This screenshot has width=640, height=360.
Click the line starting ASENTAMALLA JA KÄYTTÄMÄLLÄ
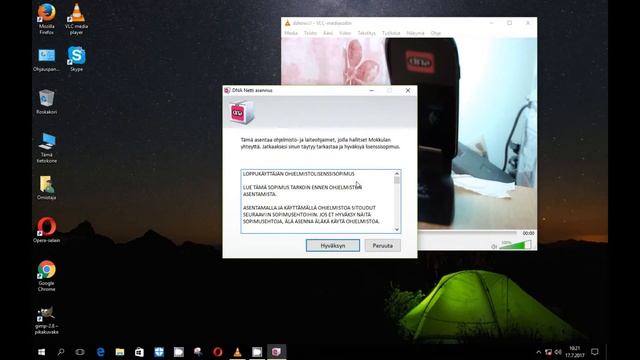(309, 208)
